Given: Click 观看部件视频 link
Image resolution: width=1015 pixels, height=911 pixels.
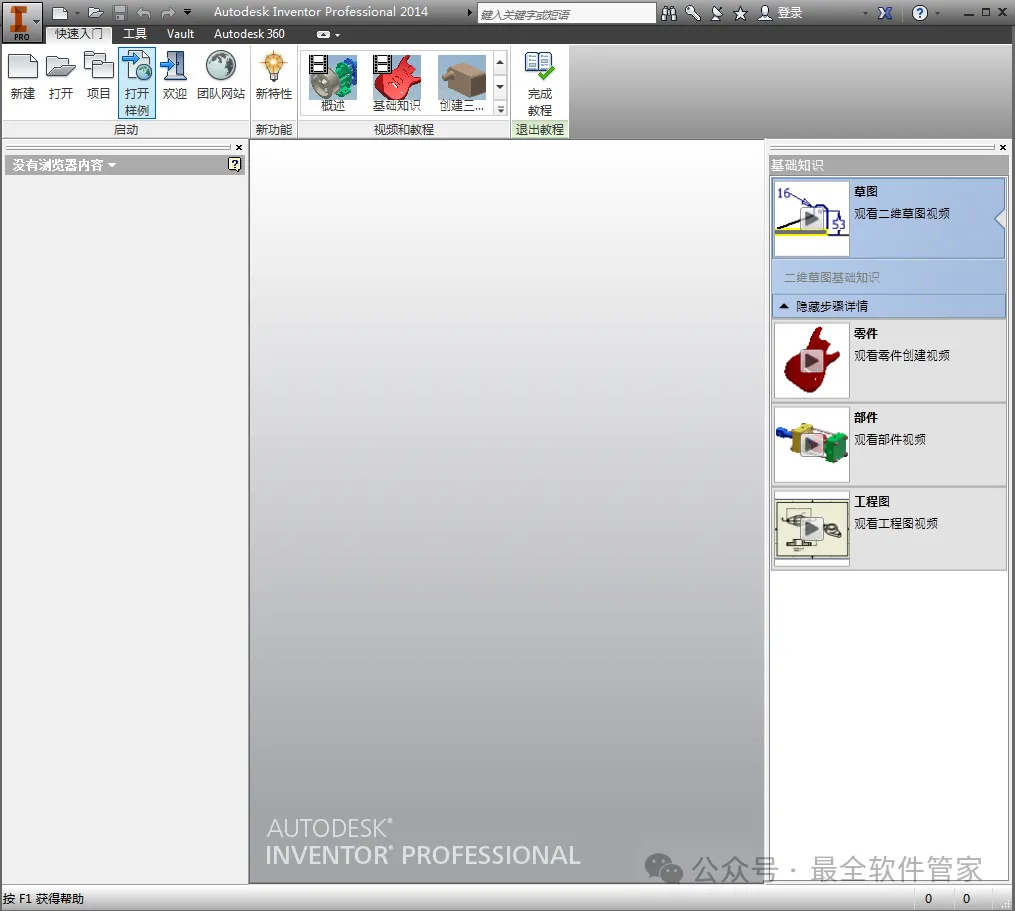Looking at the screenshot, I should 889,439.
